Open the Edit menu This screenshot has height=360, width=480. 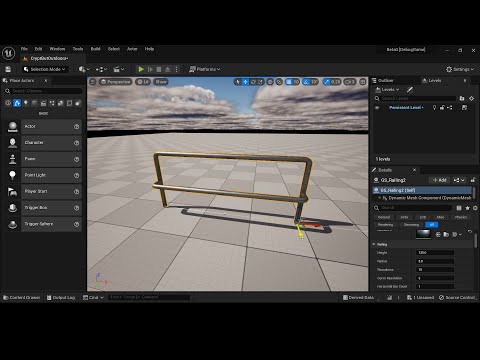(39, 49)
